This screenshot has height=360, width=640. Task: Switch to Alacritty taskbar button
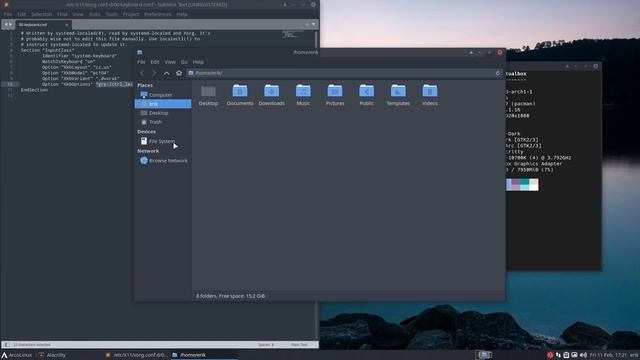coord(52,355)
